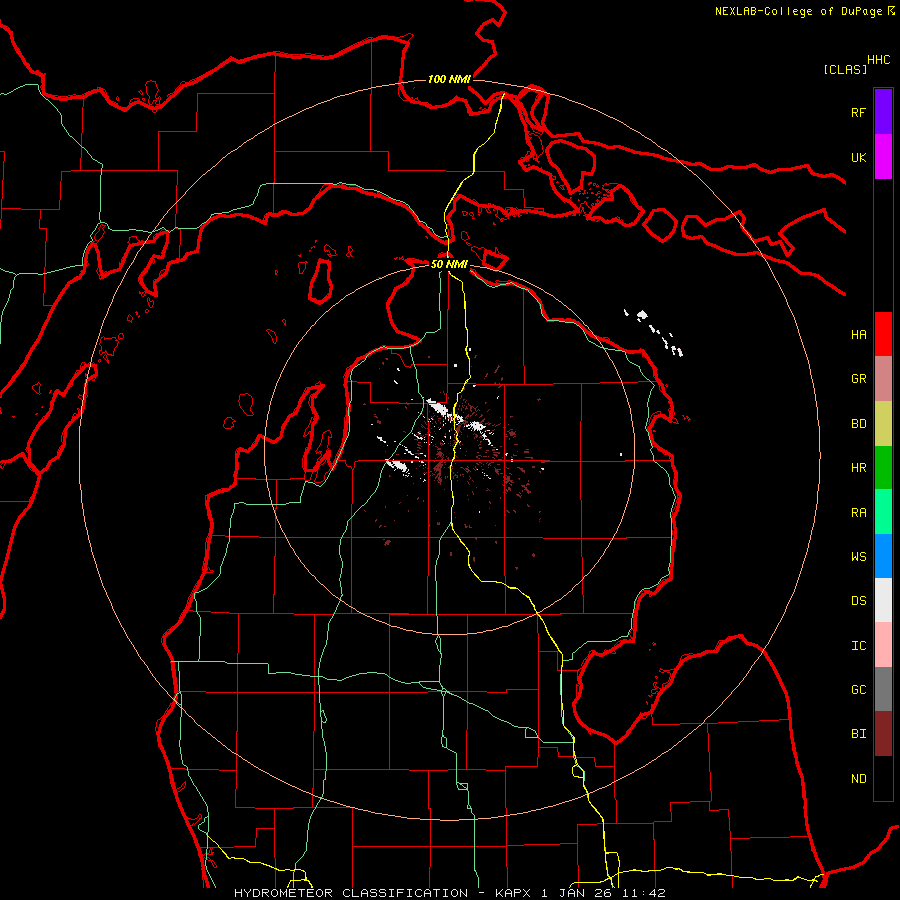
Task: Click the ND black legend block
Action: (883, 778)
